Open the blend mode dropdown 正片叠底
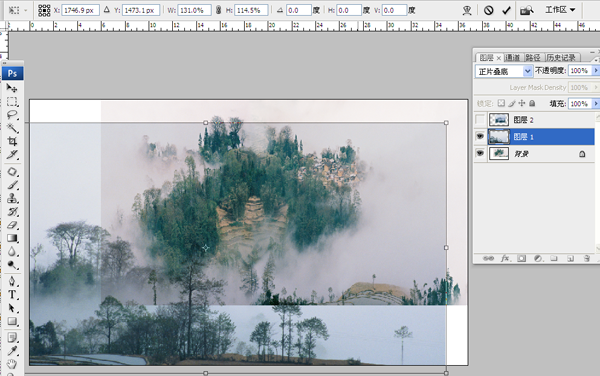 tap(504, 71)
